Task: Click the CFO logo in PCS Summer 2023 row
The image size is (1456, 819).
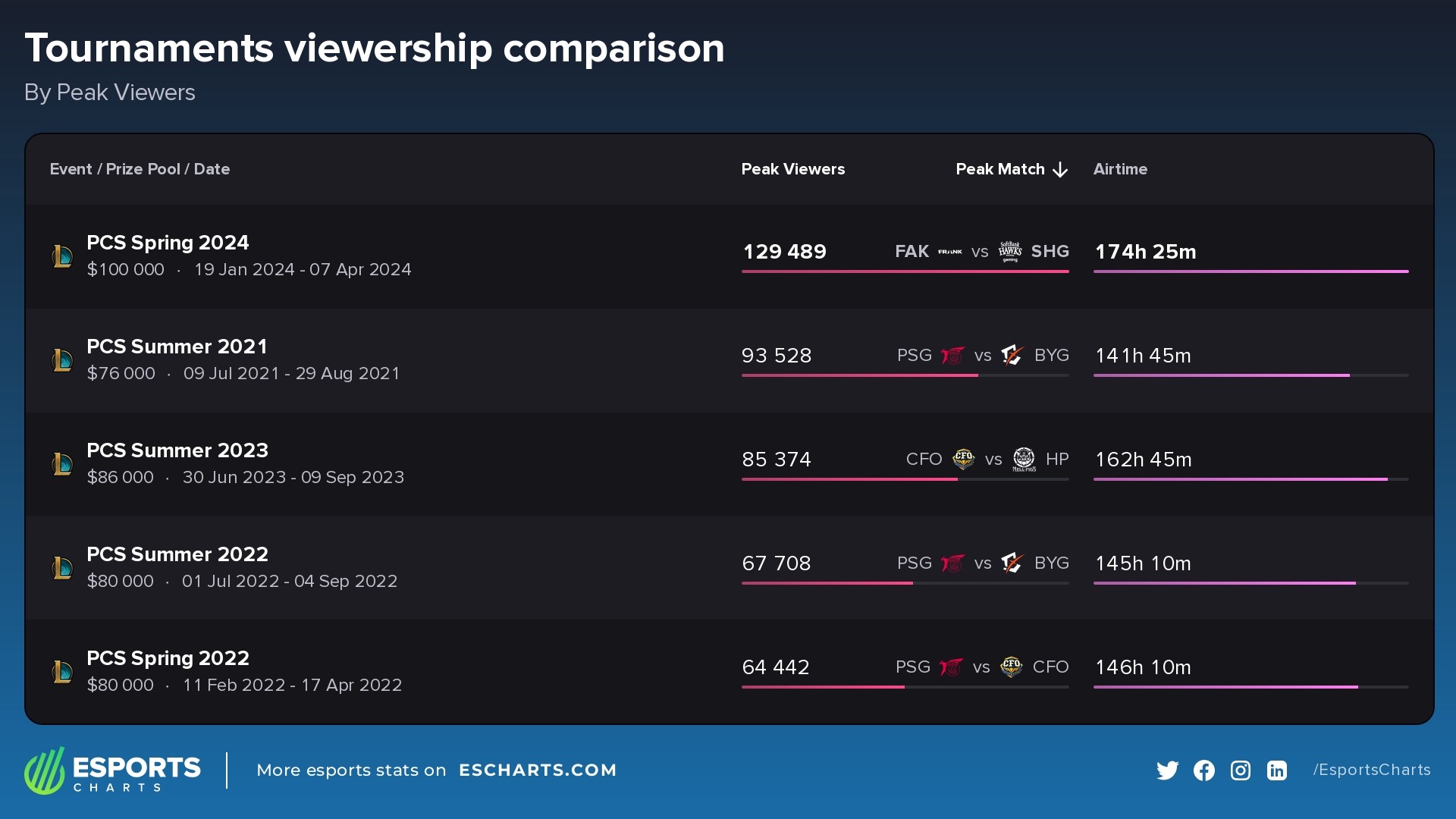Action: click(x=964, y=459)
